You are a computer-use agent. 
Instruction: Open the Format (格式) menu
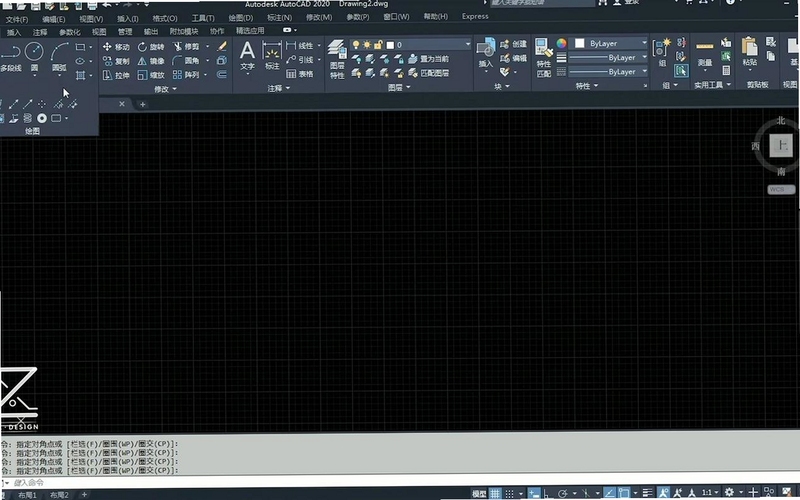tap(165, 18)
